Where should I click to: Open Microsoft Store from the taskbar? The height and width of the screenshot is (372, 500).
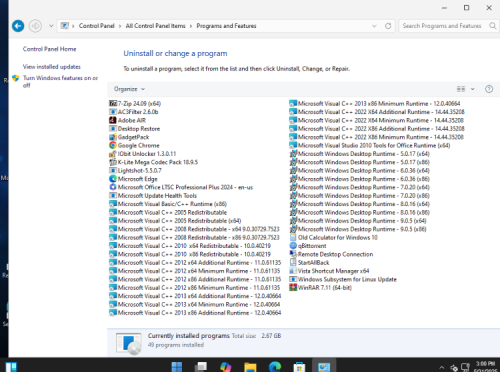(x=299, y=367)
